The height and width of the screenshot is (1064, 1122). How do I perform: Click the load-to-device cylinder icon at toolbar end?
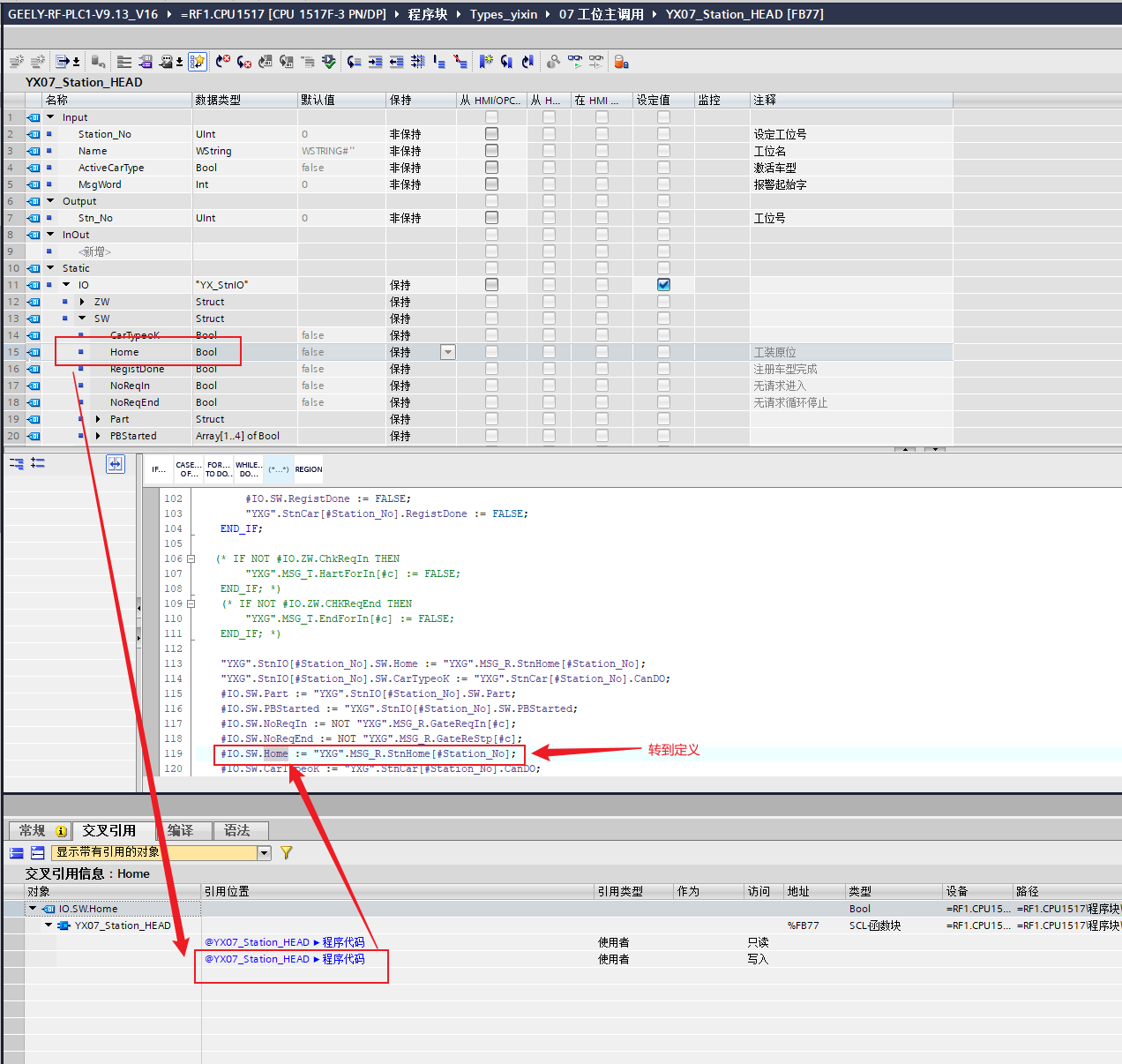pos(621,62)
